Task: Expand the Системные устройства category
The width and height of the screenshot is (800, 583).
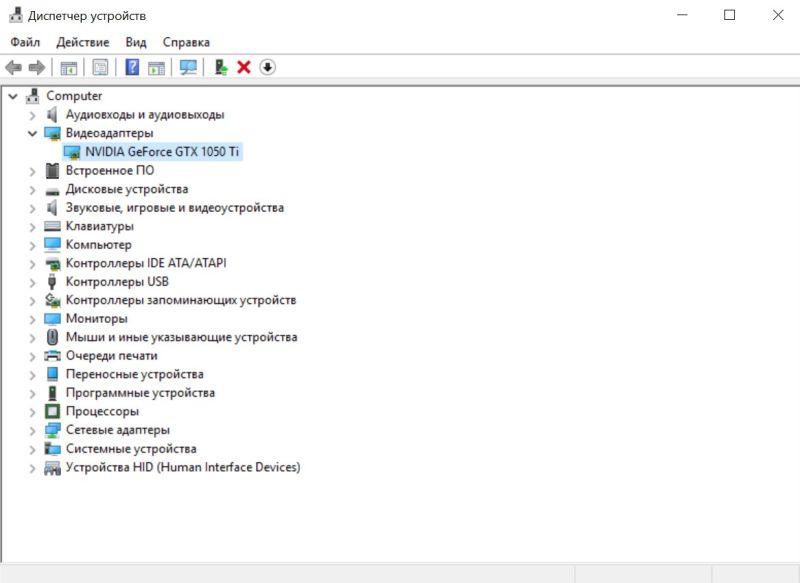Action: click(x=32, y=449)
